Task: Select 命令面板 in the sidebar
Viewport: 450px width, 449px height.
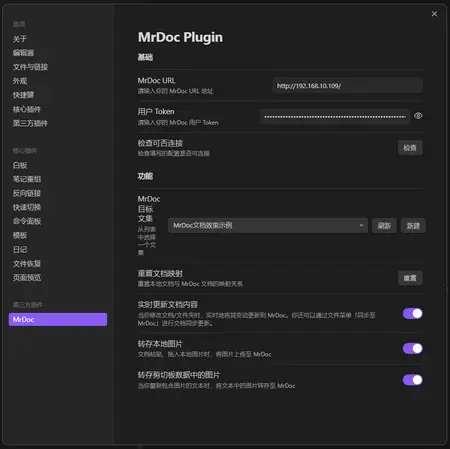Action: click(27, 221)
